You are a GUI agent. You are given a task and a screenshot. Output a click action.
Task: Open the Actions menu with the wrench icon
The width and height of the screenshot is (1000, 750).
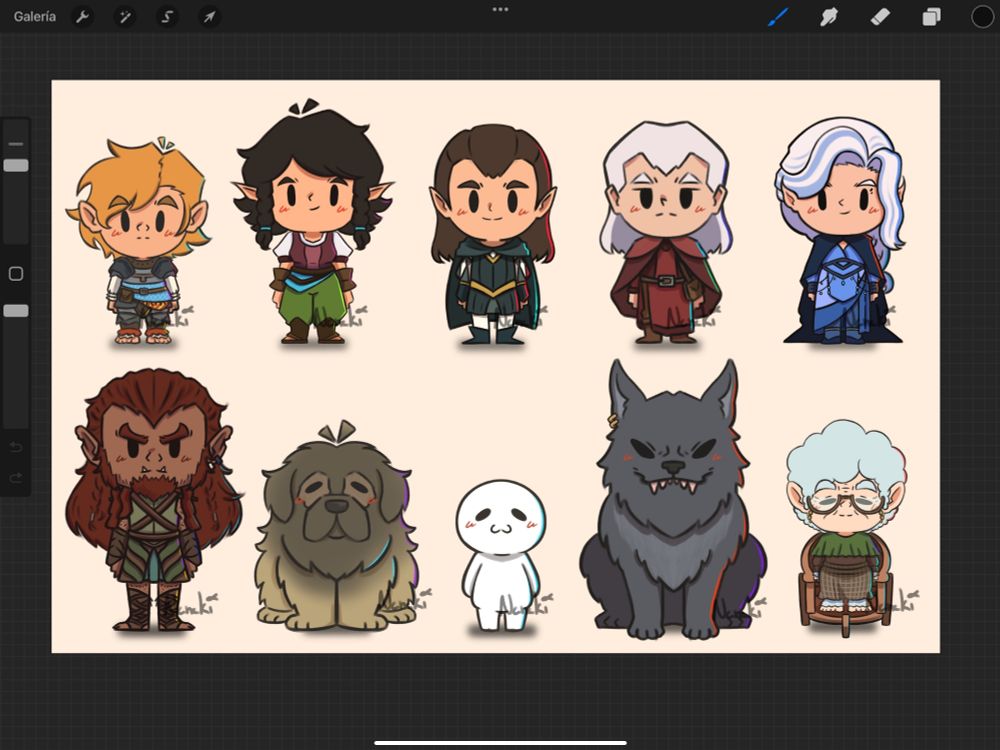click(x=82, y=16)
